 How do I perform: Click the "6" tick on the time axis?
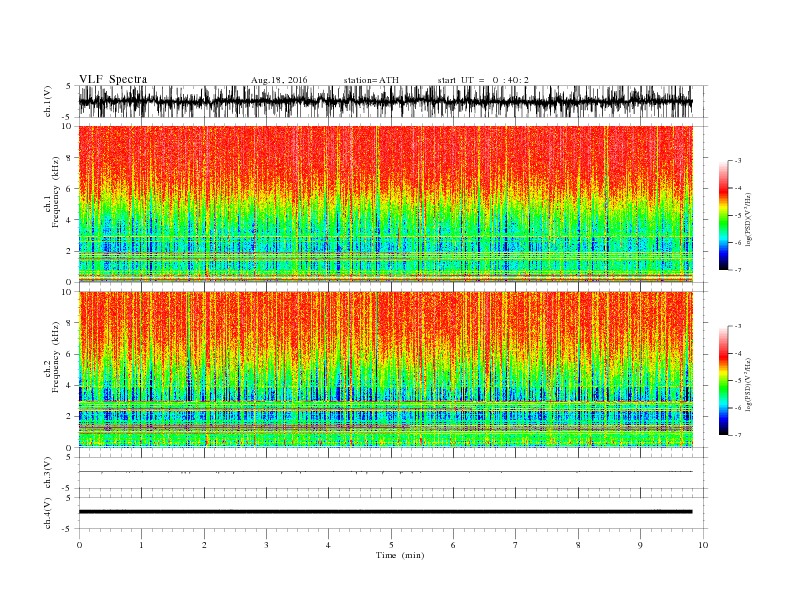pos(454,545)
